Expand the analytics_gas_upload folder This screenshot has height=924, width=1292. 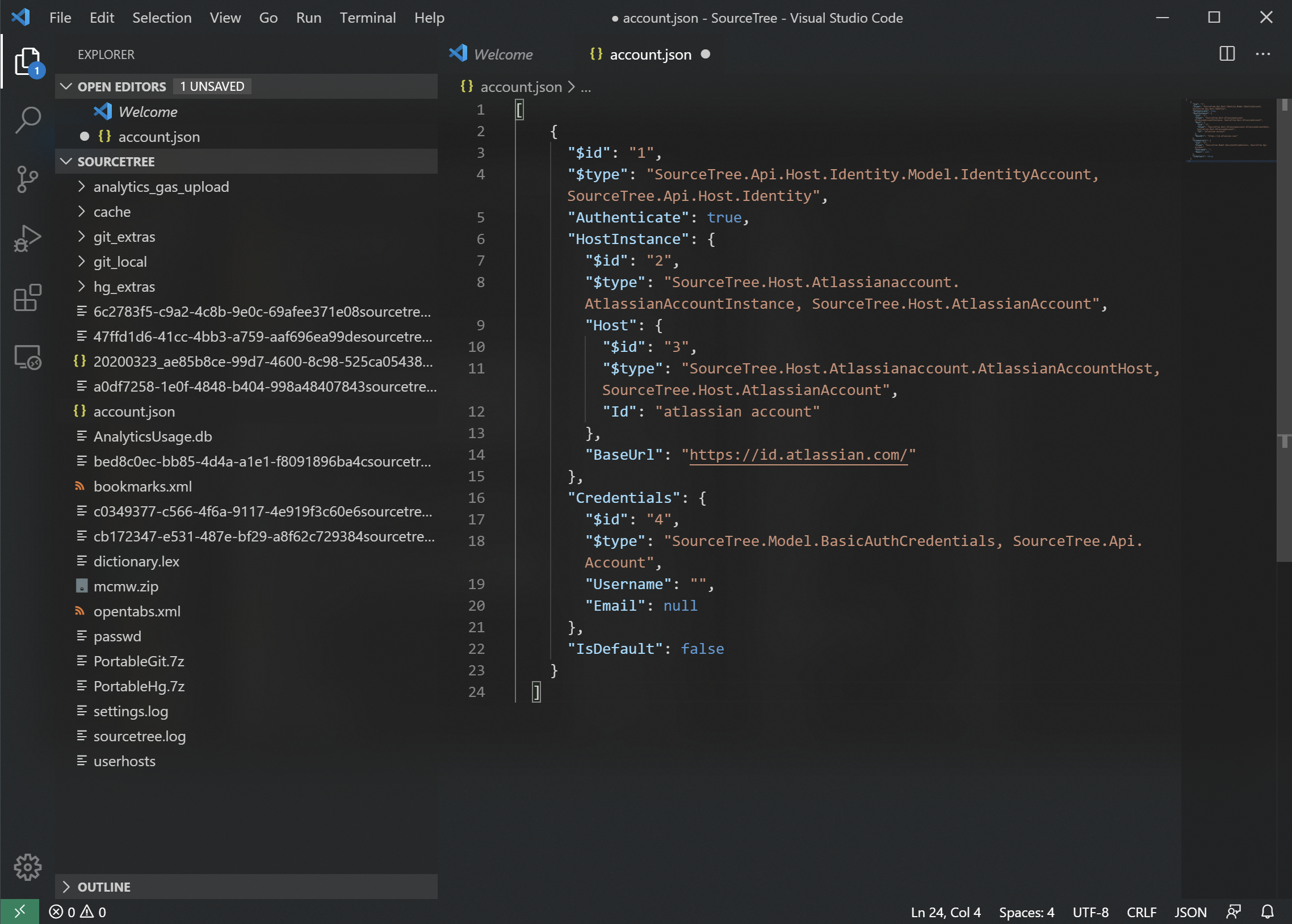point(161,187)
